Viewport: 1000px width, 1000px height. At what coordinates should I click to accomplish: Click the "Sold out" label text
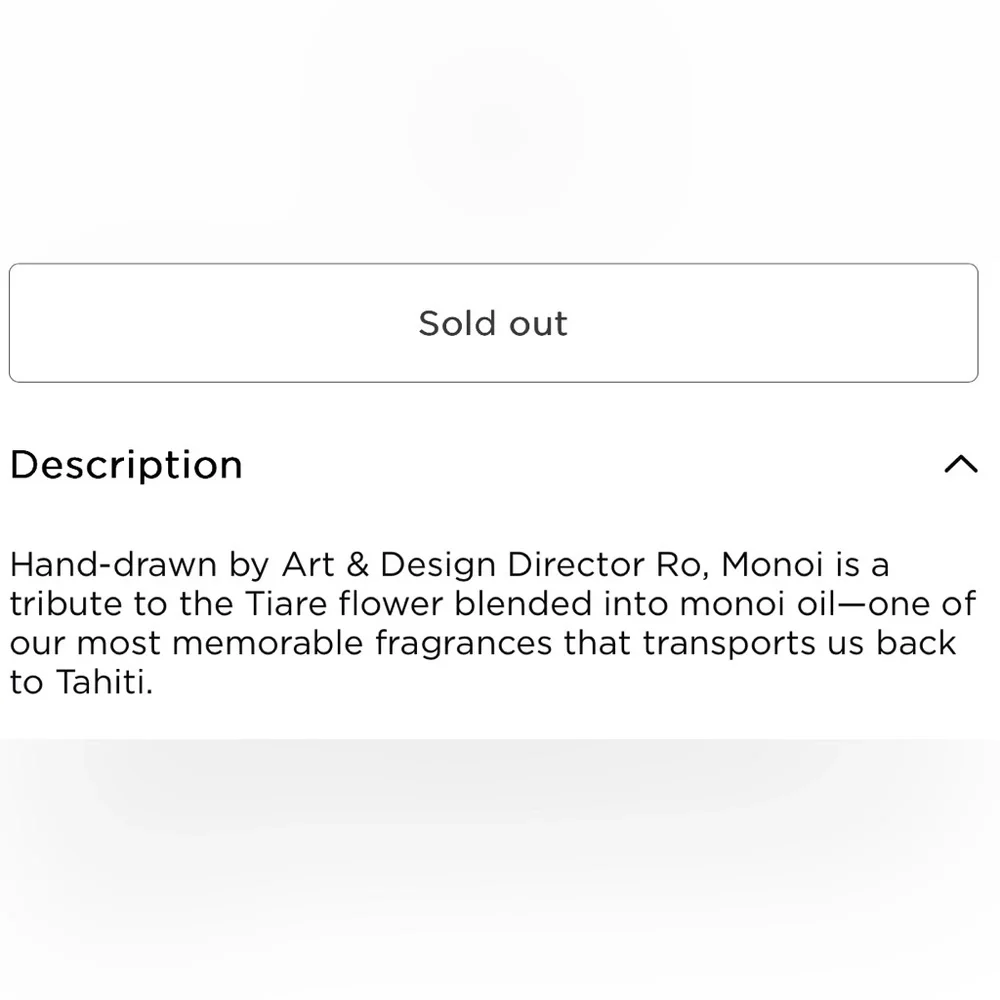(x=493, y=323)
